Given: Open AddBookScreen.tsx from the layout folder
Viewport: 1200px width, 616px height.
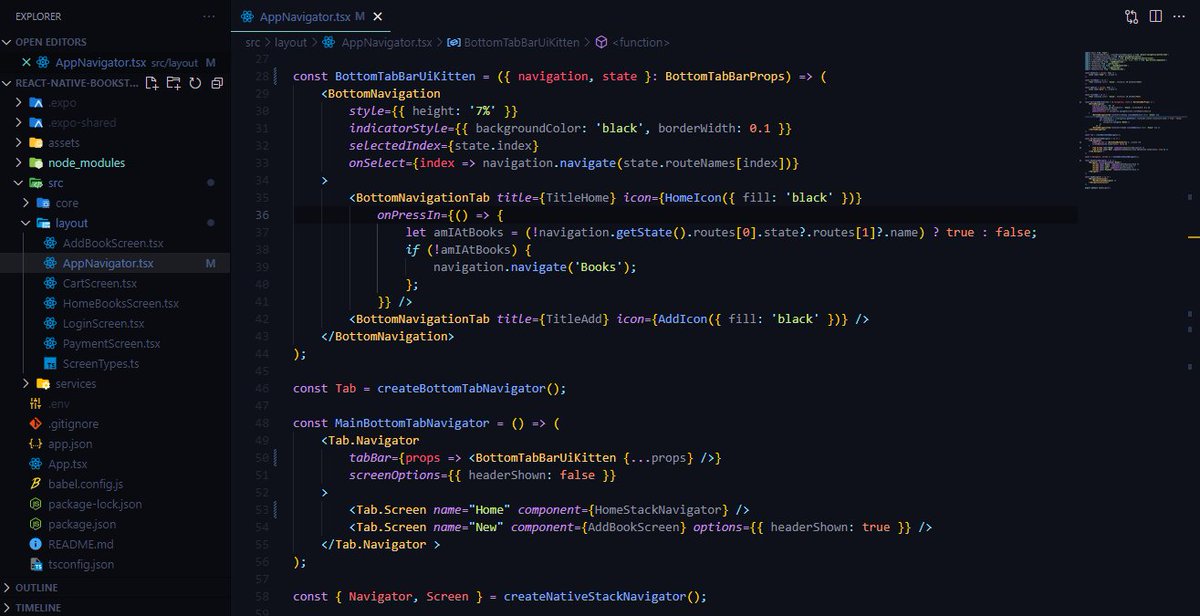Looking at the screenshot, I should pos(112,243).
